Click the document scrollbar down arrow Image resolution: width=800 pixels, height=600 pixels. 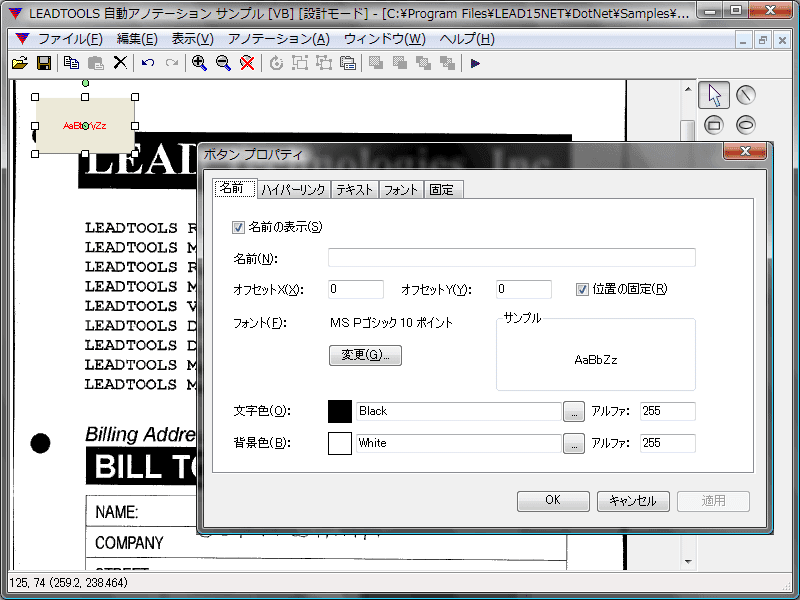pyautogui.click(x=688, y=562)
